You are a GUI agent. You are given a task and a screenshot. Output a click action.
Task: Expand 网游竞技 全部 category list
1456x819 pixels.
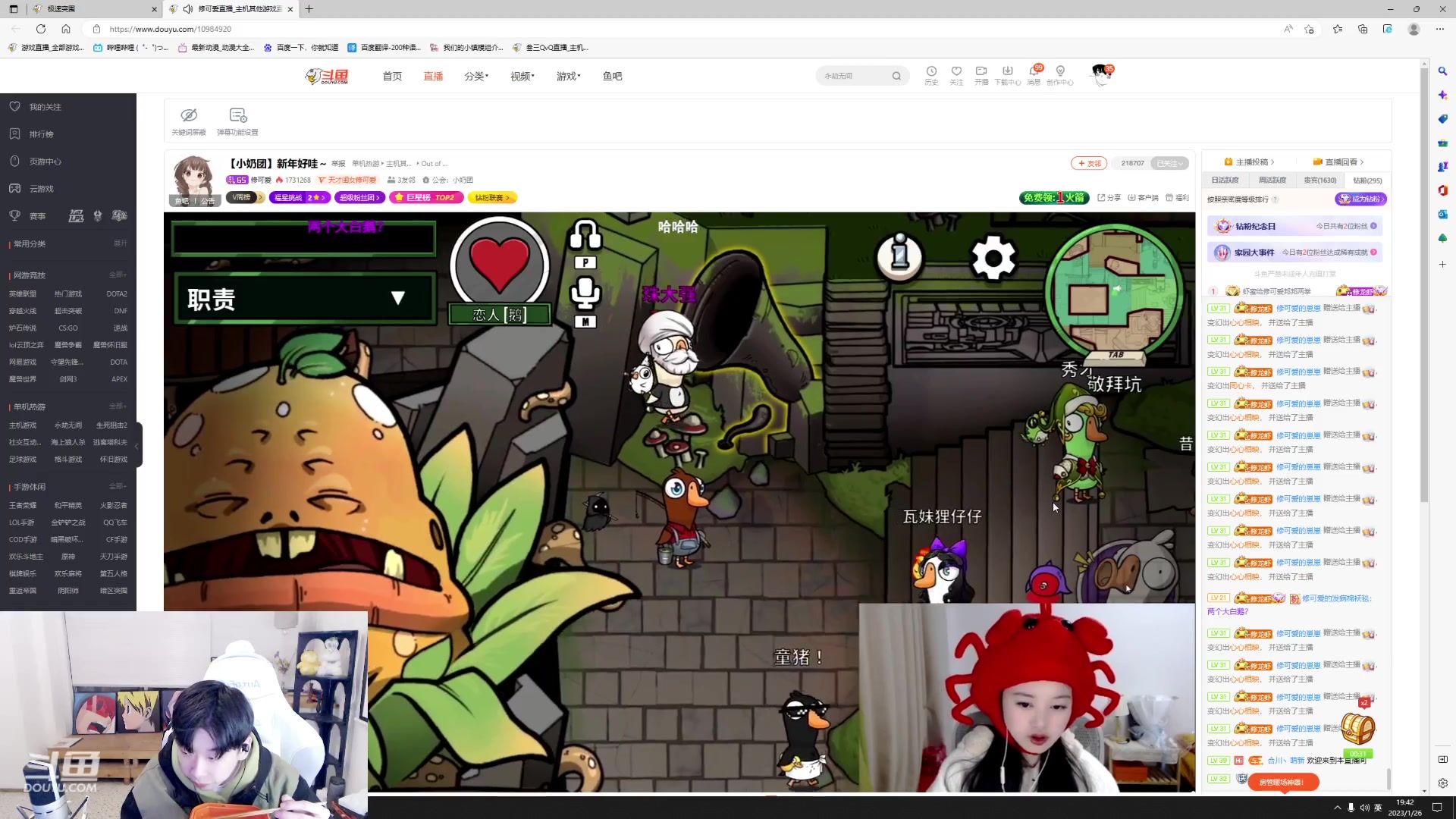118,275
